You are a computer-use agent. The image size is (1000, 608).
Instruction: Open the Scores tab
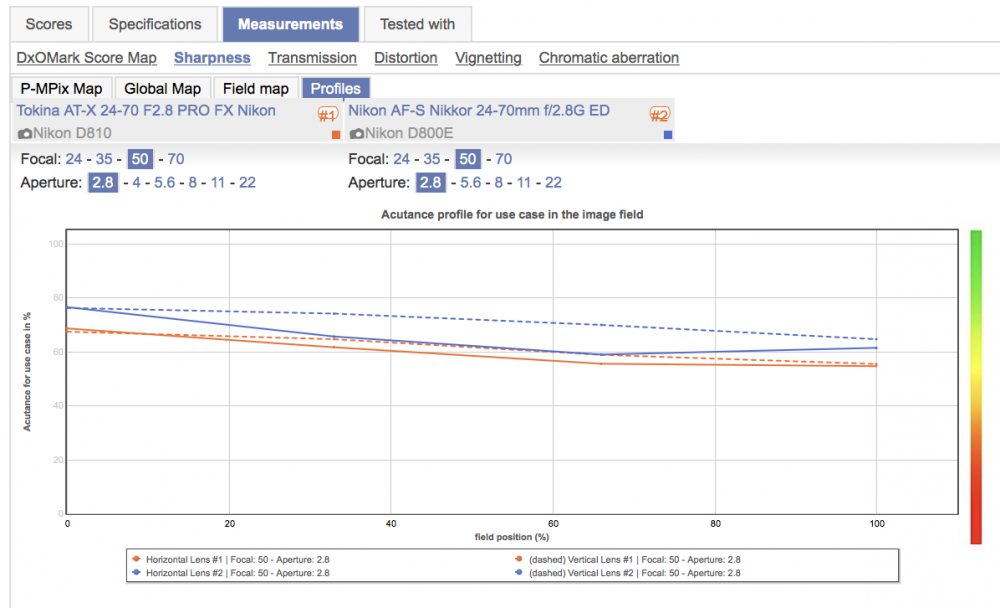click(x=48, y=24)
